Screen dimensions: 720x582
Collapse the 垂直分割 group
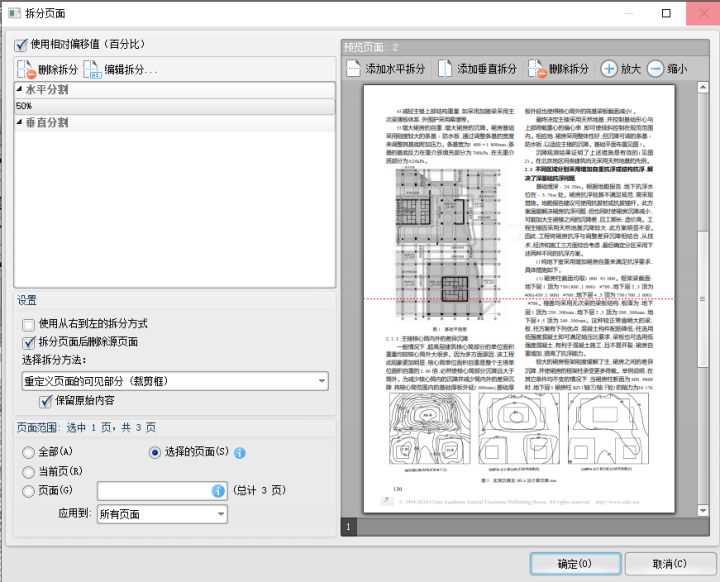tap(19, 122)
